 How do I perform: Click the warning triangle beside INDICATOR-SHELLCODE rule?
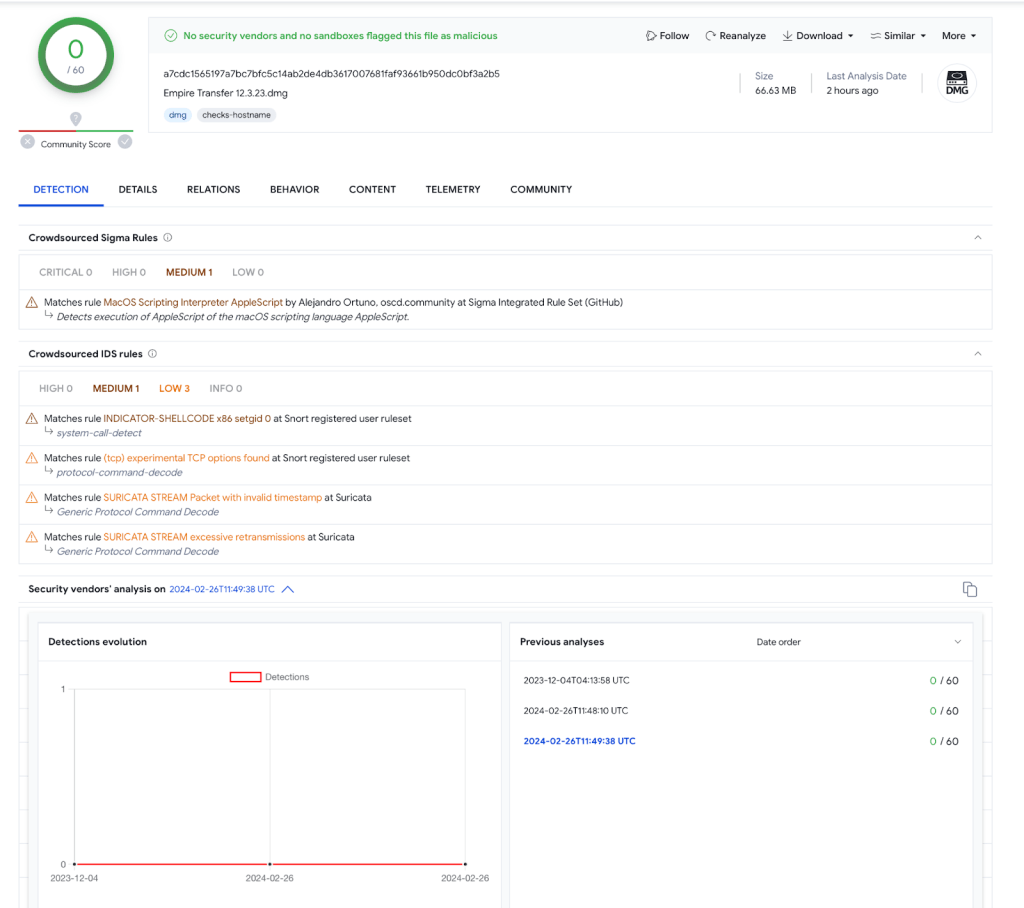point(31,418)
